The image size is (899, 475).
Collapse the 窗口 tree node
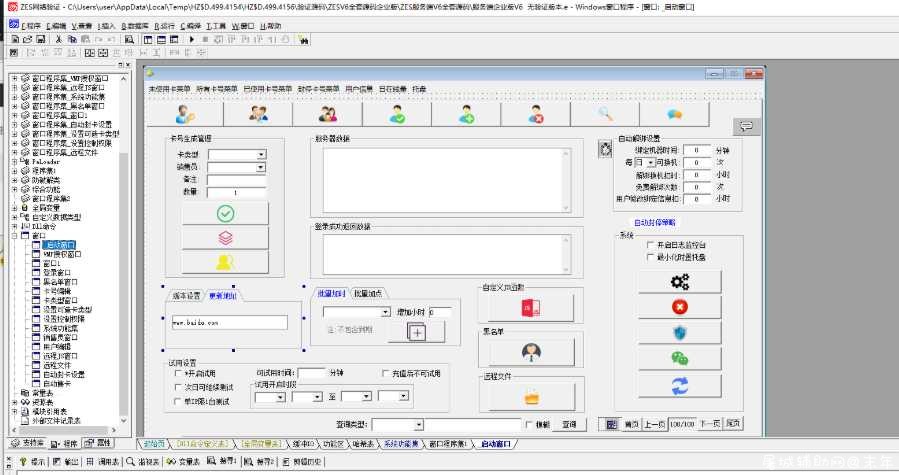tap(14, 236)
